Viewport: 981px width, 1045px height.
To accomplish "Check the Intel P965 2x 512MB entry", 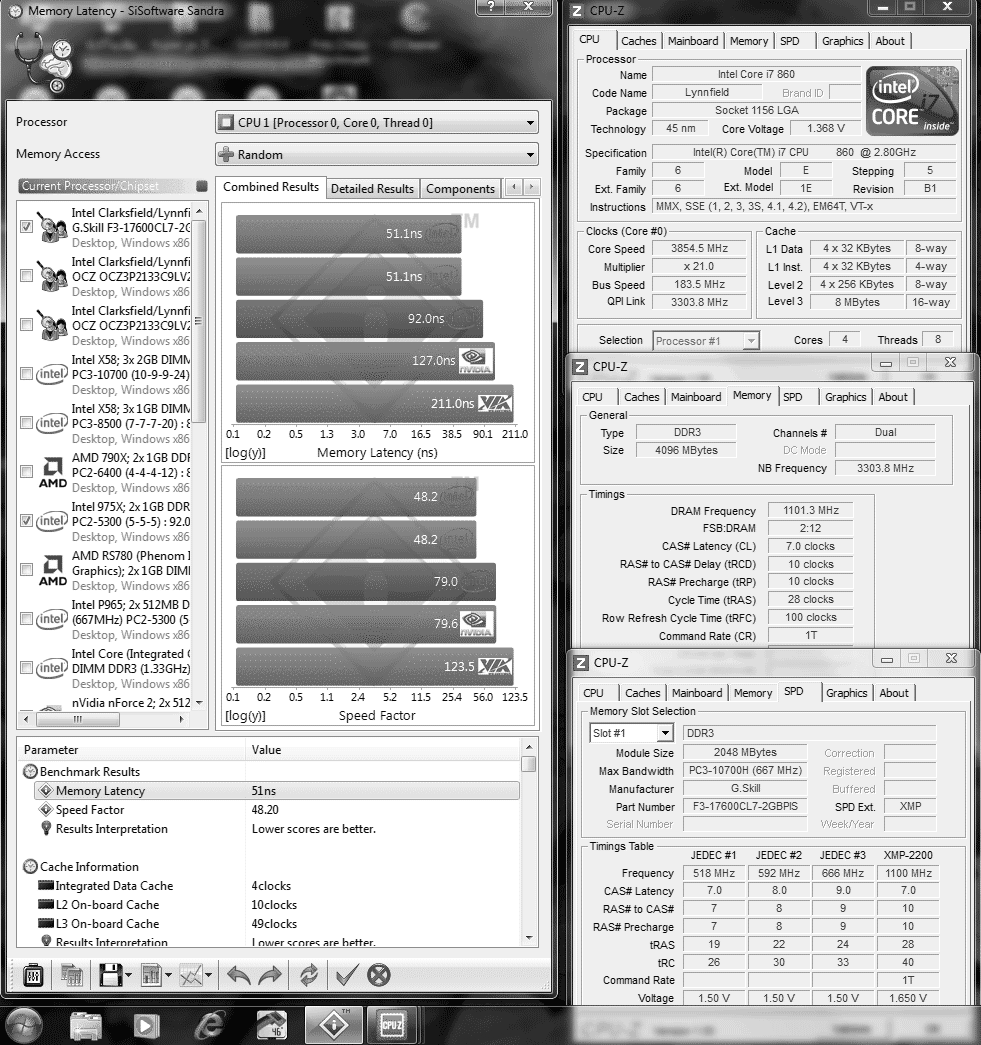I will (x=26, y=618).
